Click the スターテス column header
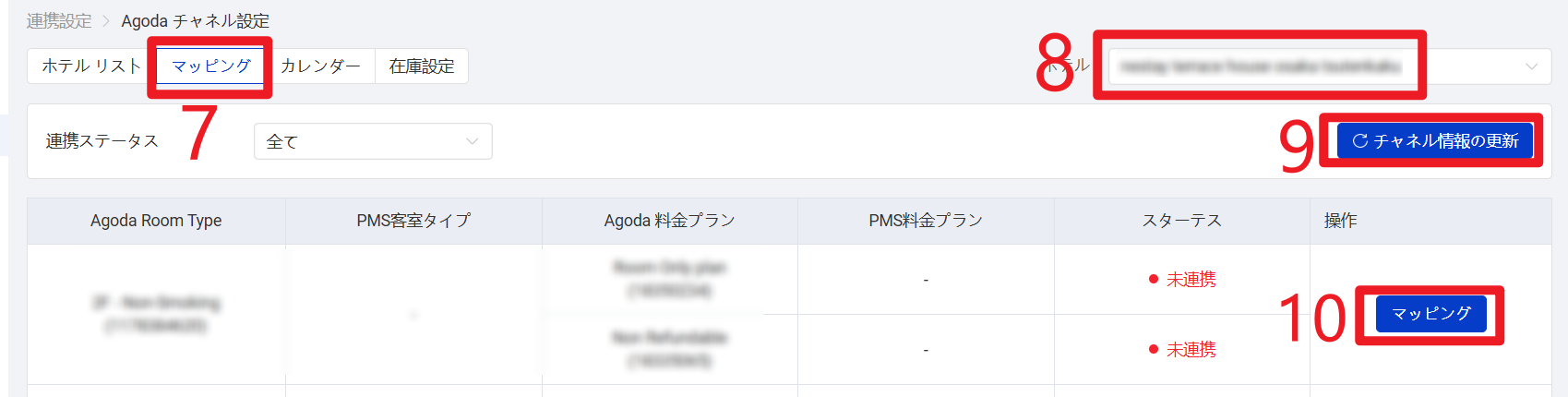 tap(1181, 221)
